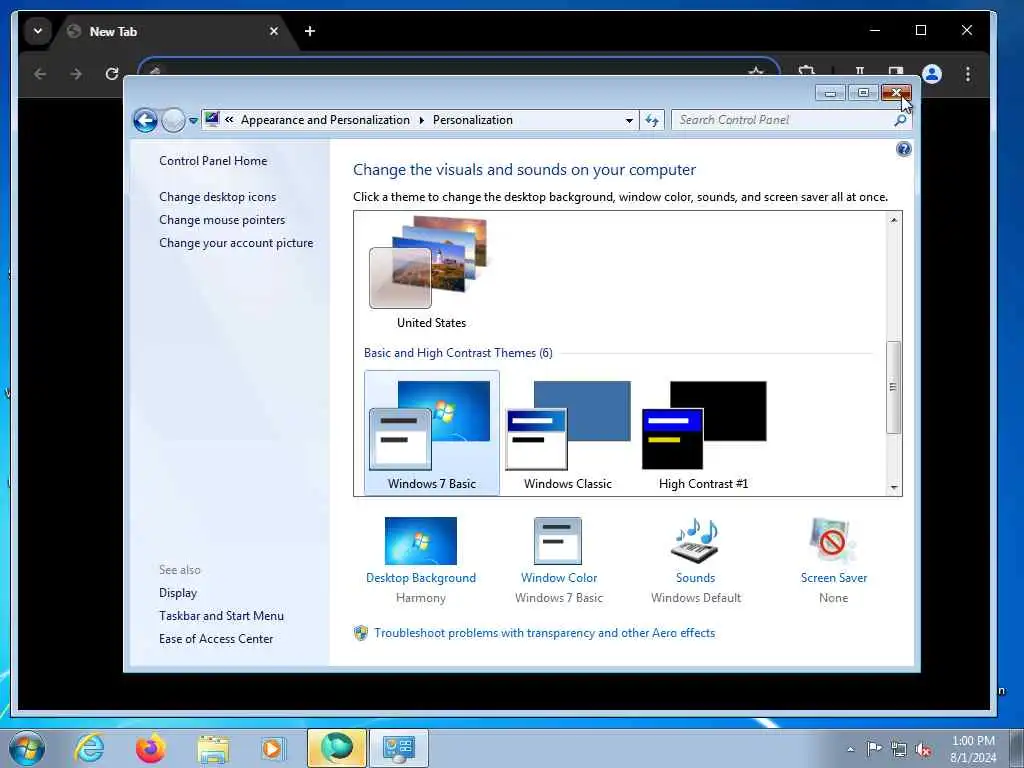Open the browser profile icon
The height and width of the screenshot is (768, 1024).
(932, 74)
